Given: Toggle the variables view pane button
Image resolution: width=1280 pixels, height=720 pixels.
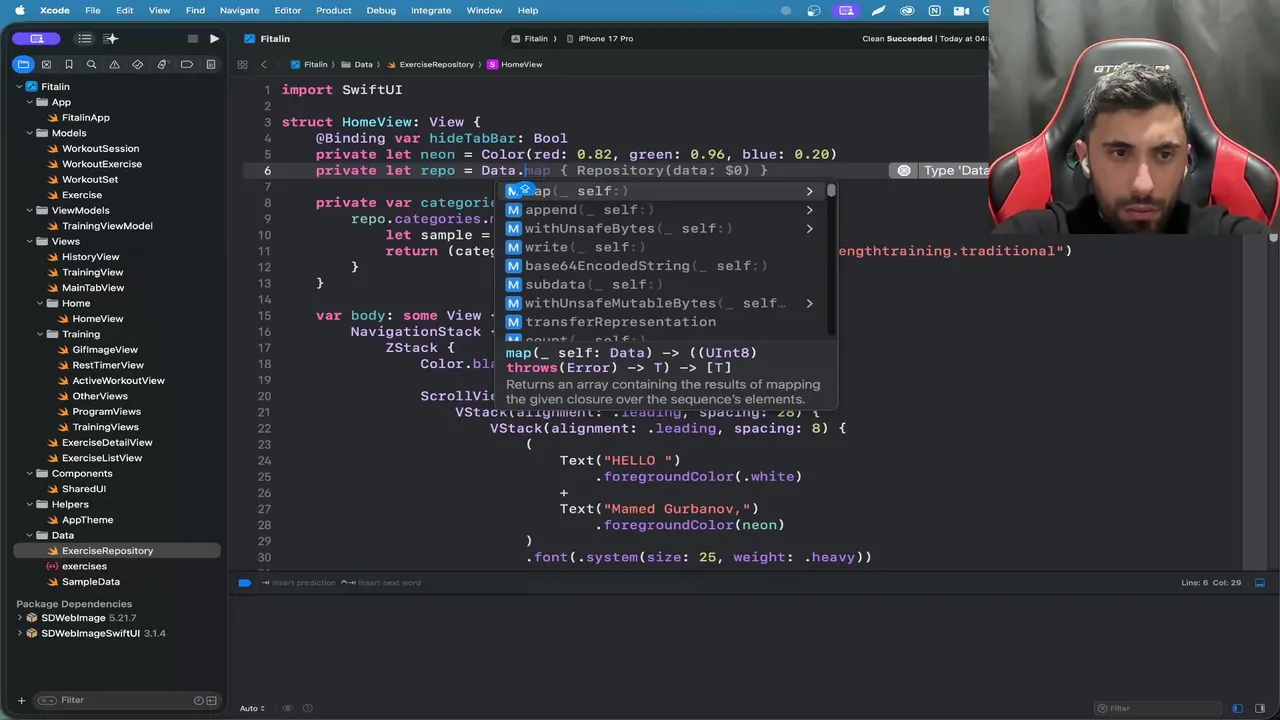Looking at the screenshot, I should [x=1237, y=708].
